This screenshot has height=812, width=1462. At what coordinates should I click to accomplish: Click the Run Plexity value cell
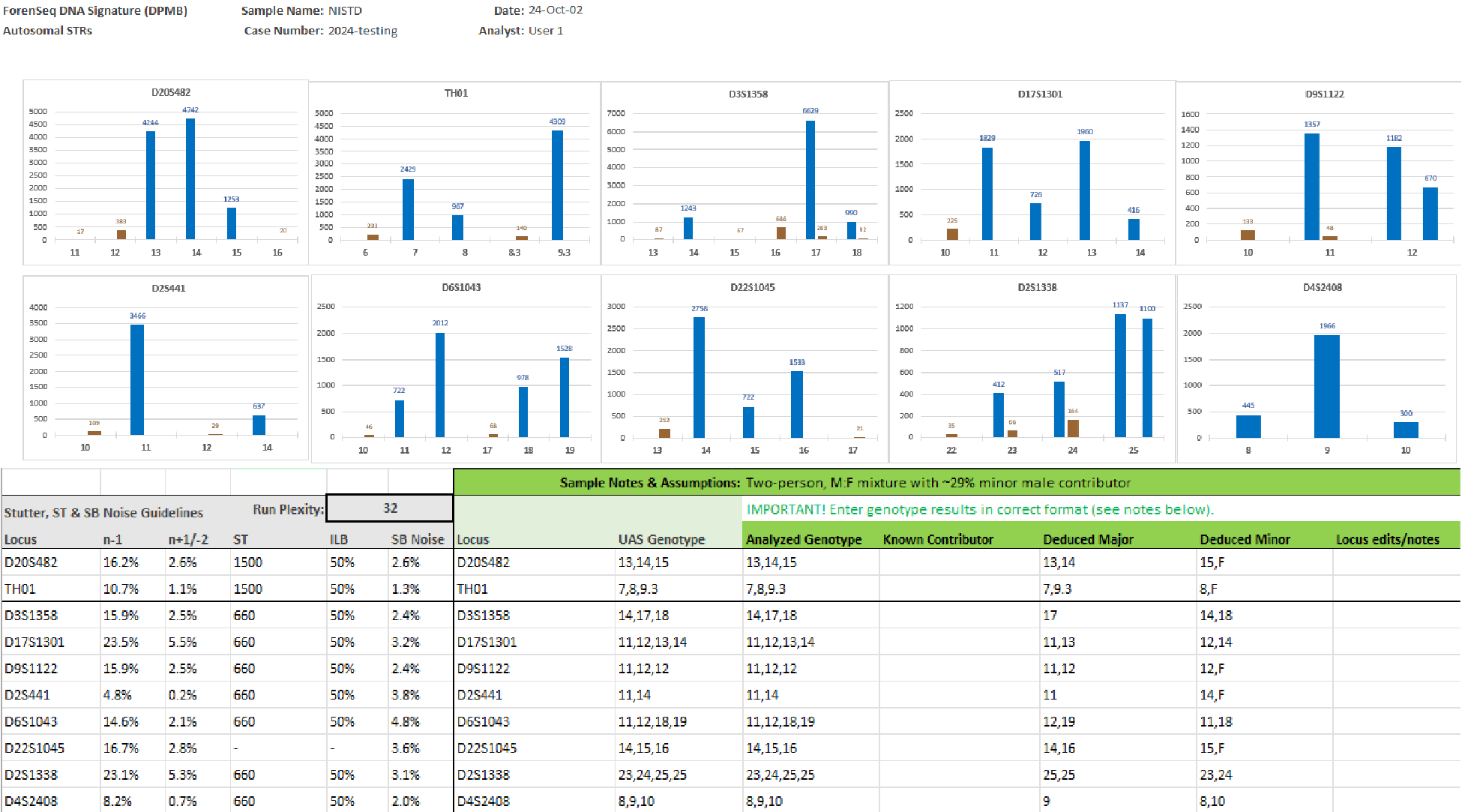pos(390,508)
